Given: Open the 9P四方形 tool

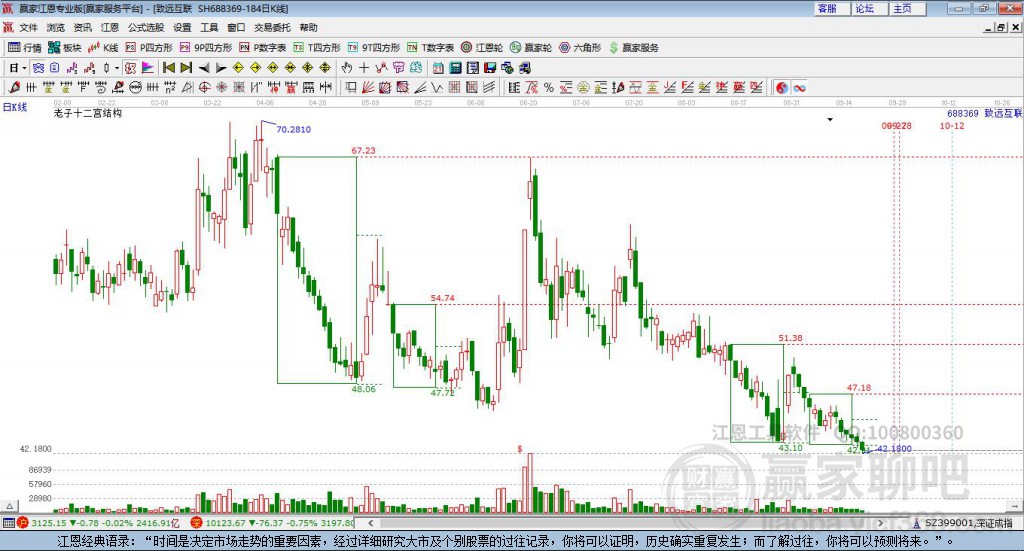Looking at the screenshot, I should (x=206, y=48).
